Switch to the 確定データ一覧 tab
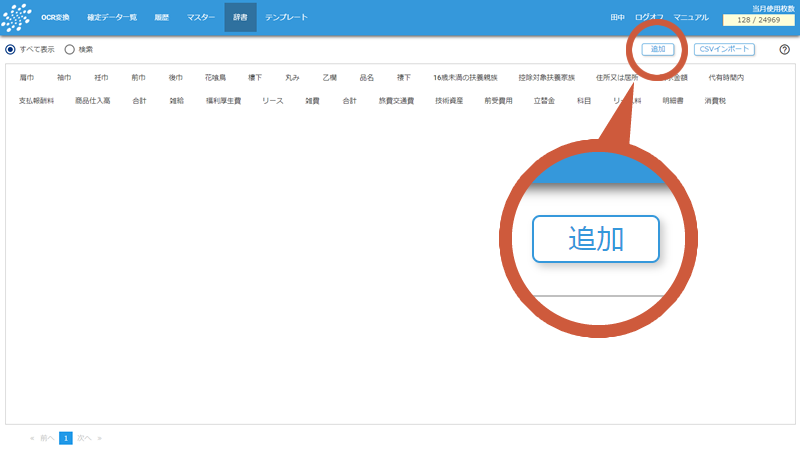800x461 pixels. click(112, 18)
